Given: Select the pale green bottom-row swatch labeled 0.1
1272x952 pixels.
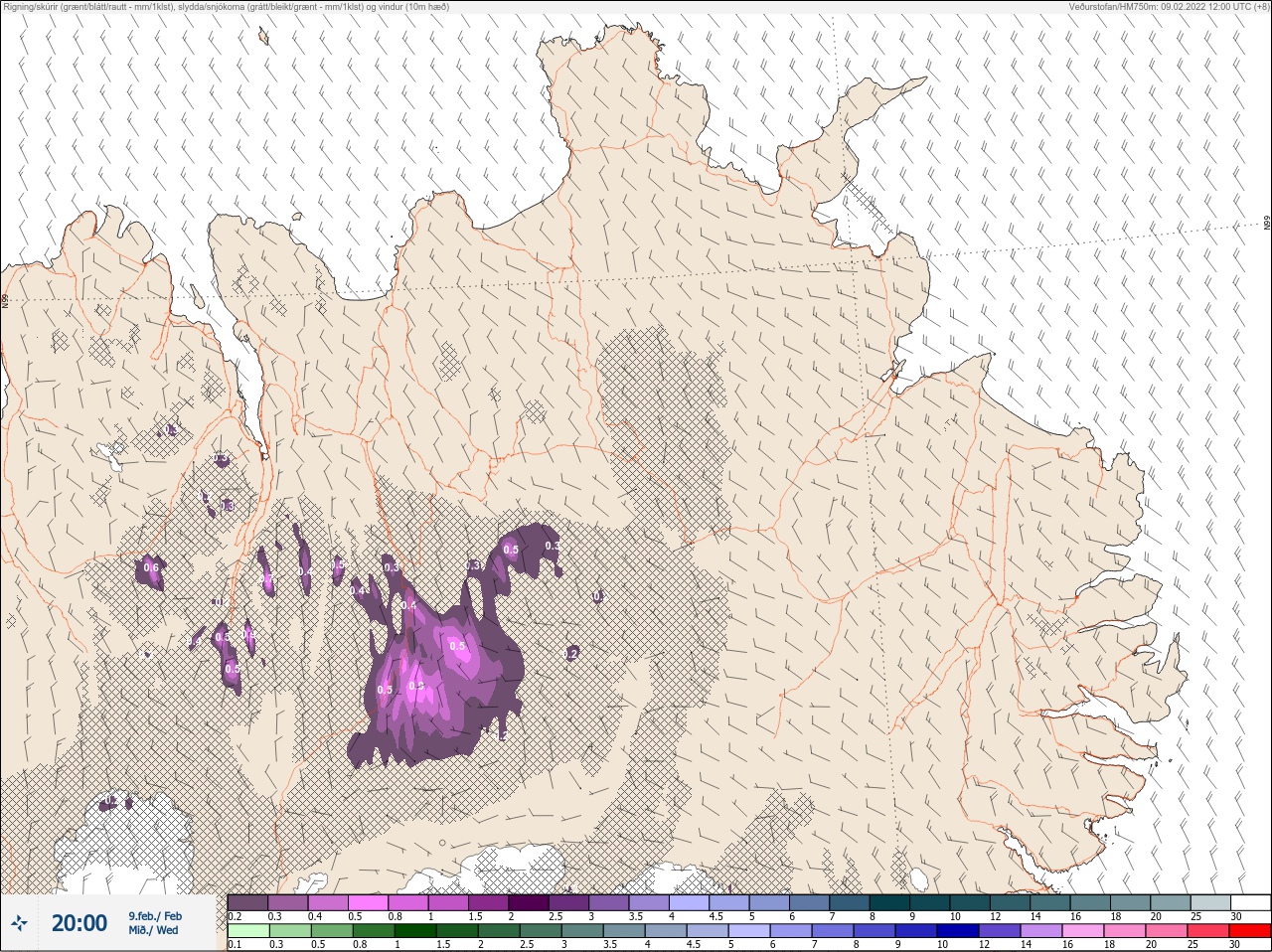Looking at the screenshot, I should click(247, 932).
